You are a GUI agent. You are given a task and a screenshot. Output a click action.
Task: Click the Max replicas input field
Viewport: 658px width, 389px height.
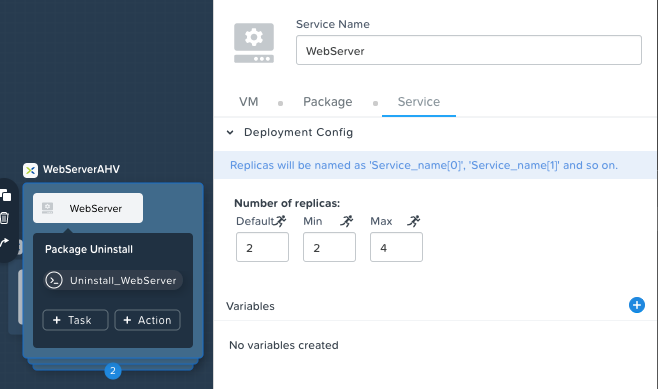point(396,247)
